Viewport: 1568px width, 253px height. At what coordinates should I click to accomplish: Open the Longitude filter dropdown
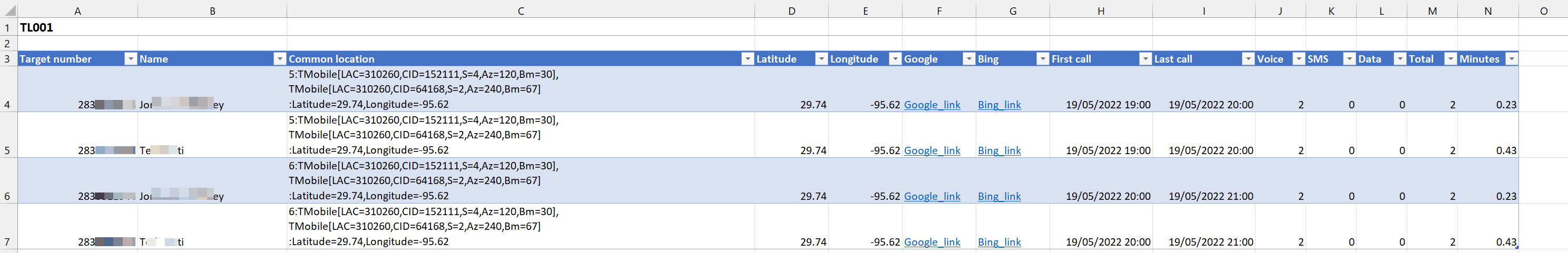click(x=895, y=59)
